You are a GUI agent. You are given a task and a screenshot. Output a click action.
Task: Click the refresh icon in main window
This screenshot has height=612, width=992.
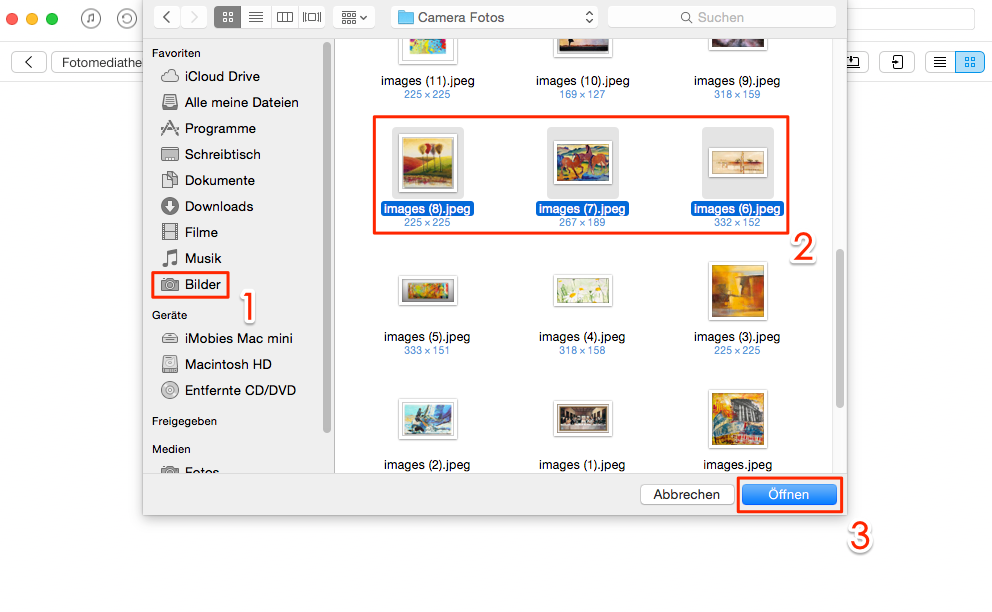(127, 18)
